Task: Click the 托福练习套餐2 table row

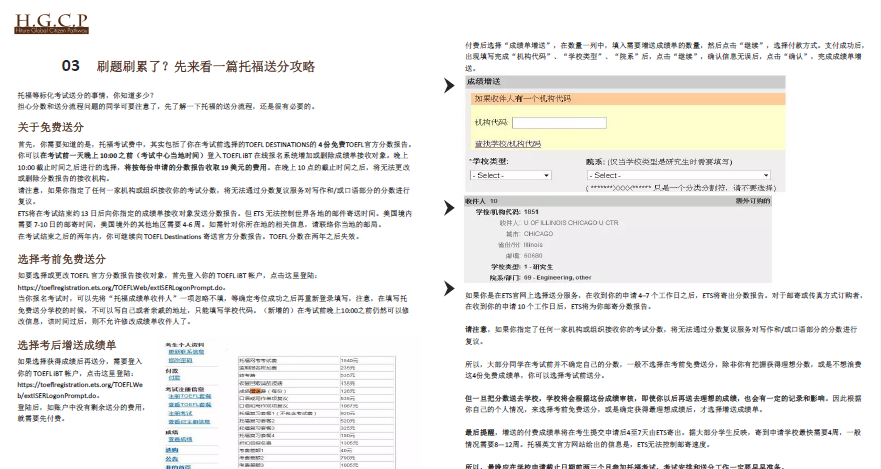Action: pyautogui.click(x=316, y=421)
